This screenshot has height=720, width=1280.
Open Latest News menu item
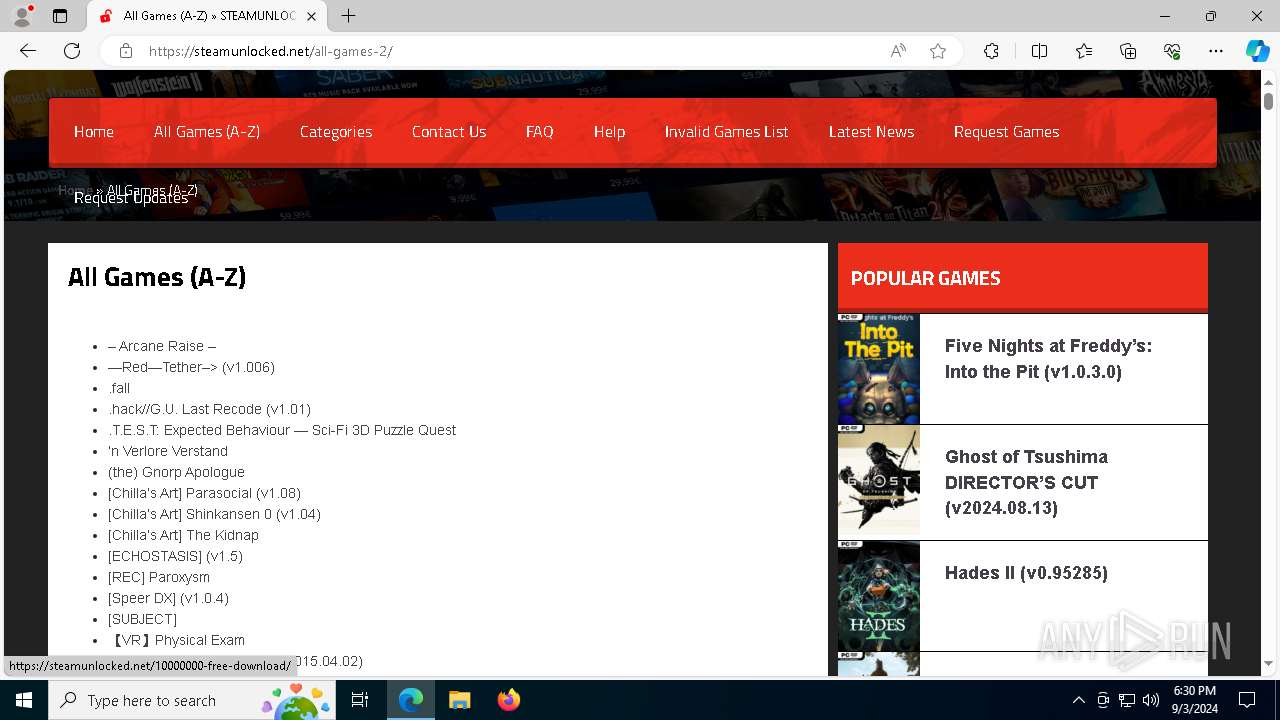coord(871,132)
